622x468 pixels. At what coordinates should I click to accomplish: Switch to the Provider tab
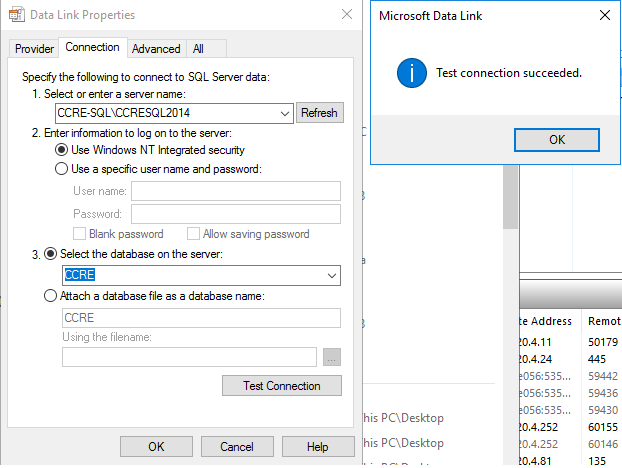pyautogui.click(x=34, y=49)
